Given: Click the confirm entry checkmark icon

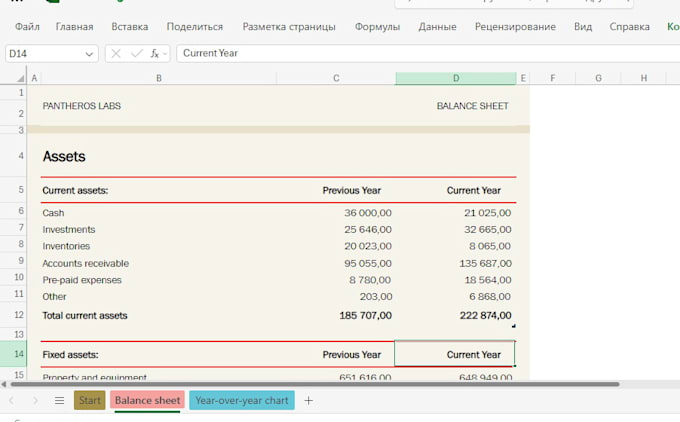Looking at the screenshot, I should tap(137, 53).
